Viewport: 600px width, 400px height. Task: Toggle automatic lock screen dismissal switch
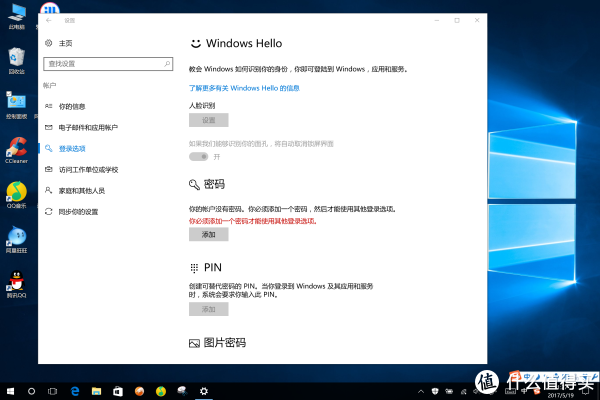(199, 157)
